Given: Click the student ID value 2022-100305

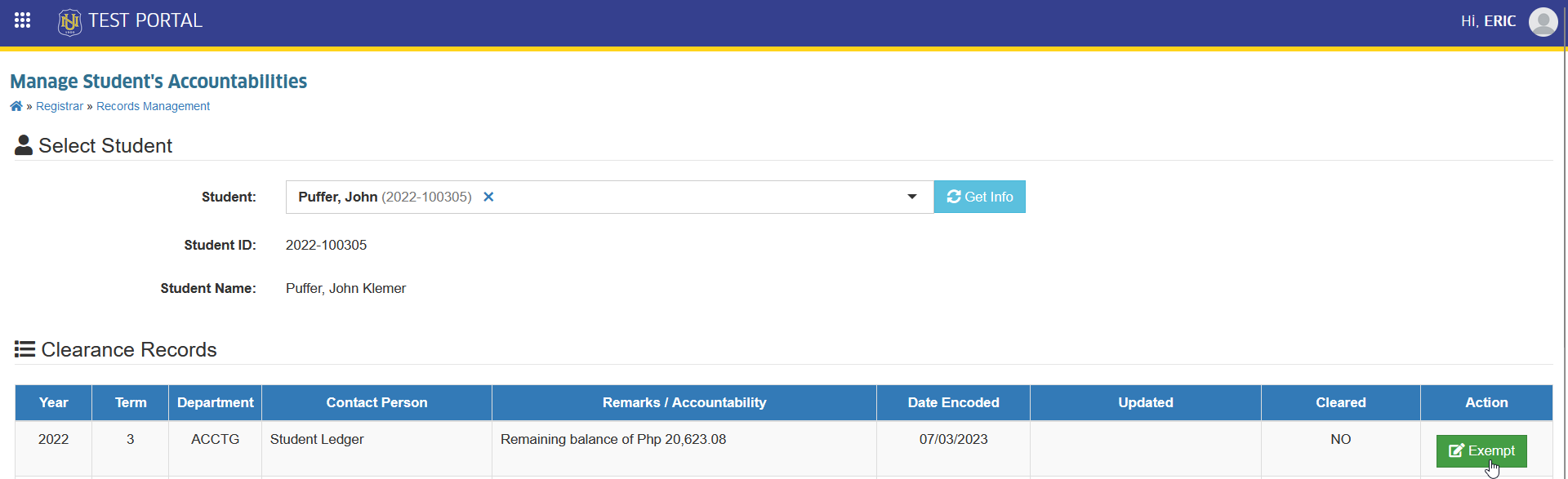Looking at the screenshot, I should click(326, 245).
